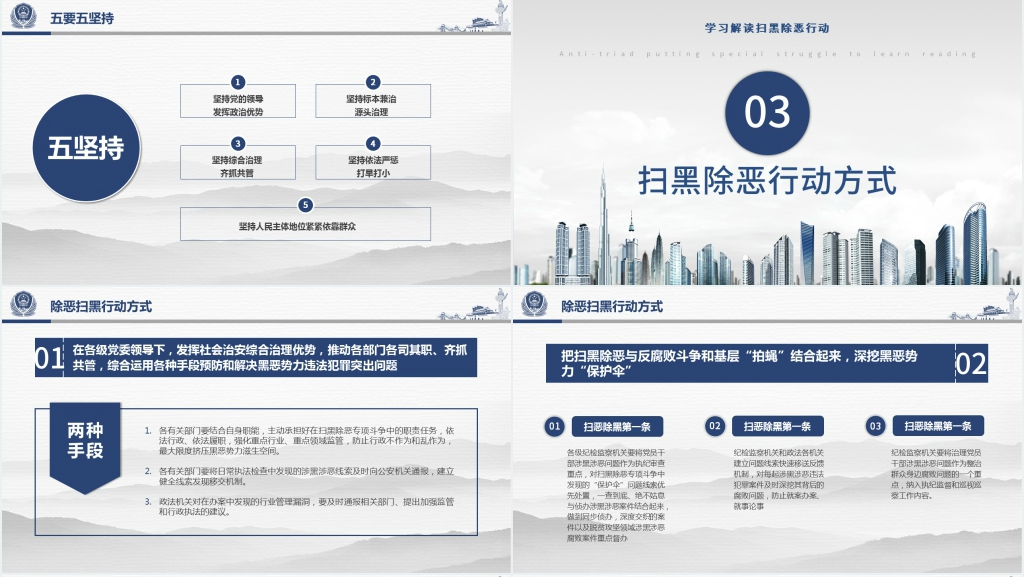Click the 02 block on the 把扫黑除恶 banner
1024x577 pixels.
point(971,364)
